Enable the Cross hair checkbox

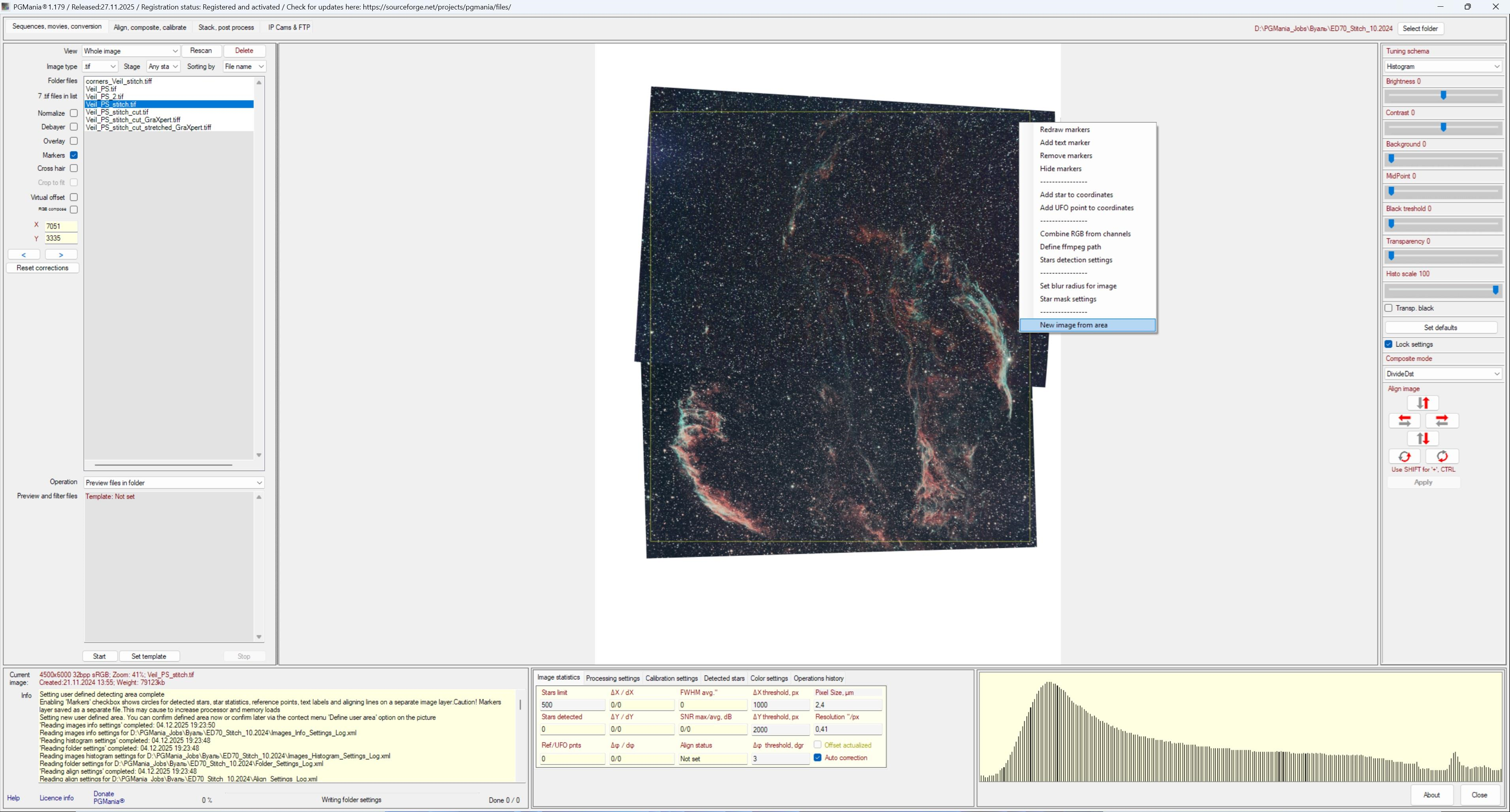(x=74, y=169)
